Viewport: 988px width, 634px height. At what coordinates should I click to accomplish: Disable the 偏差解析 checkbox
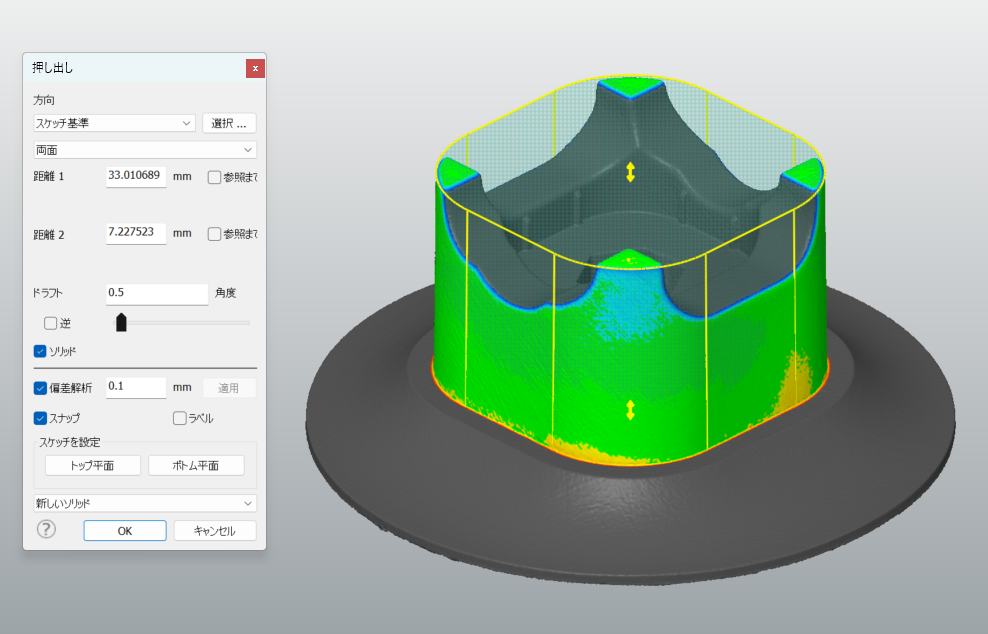coord(40,388)
